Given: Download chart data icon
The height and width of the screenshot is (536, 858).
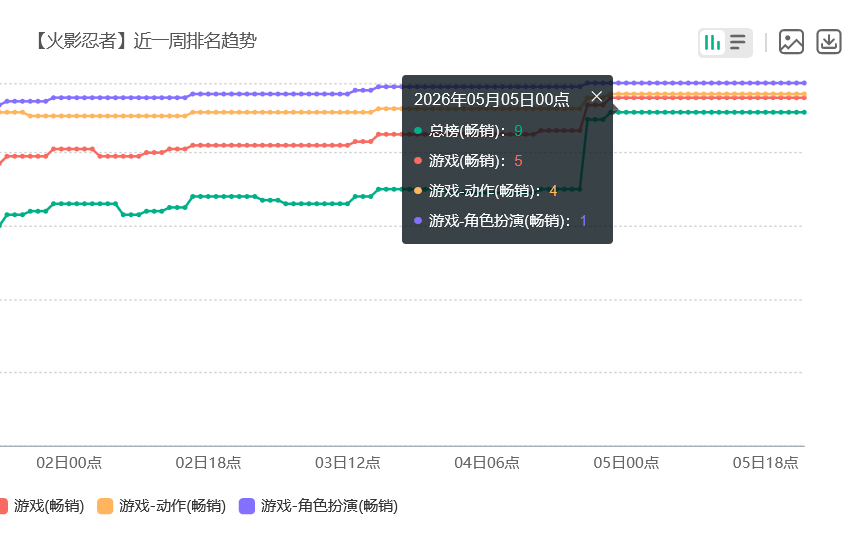Looking at the screenshot, I should (x=829, y=42).
